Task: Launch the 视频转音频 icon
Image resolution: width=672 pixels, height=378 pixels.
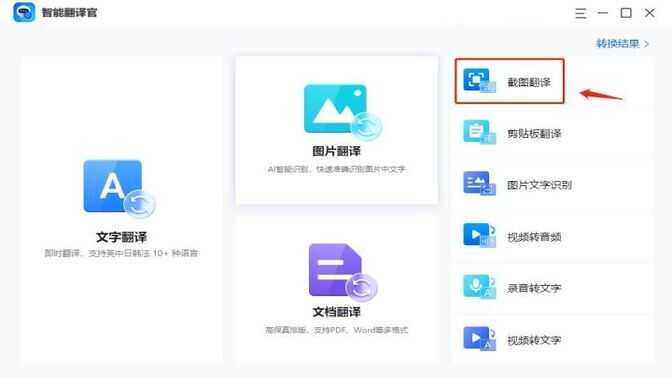Action: 479,235
